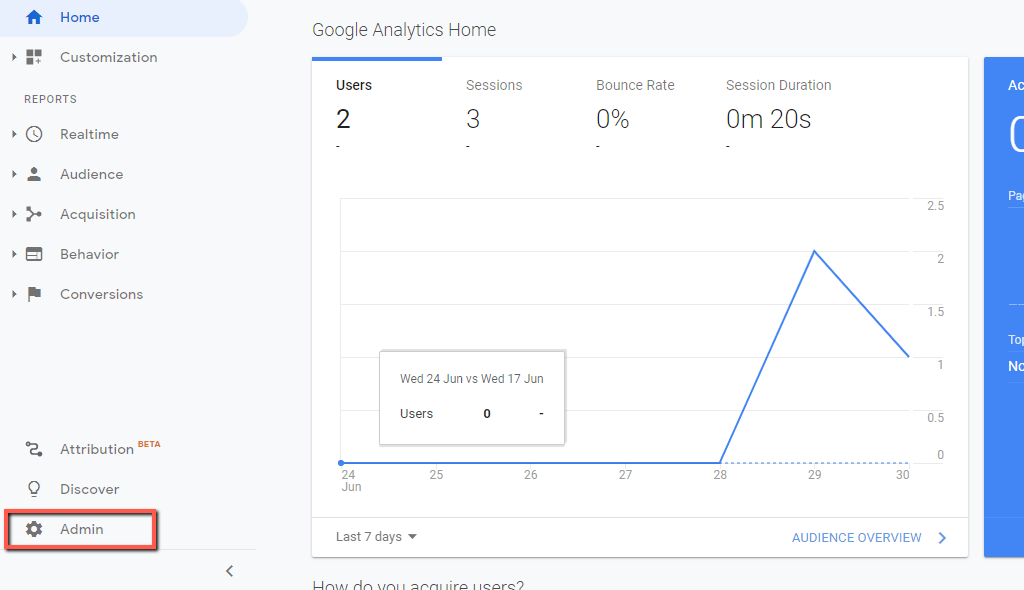Open the Customization menu item

tap(108, 57)
